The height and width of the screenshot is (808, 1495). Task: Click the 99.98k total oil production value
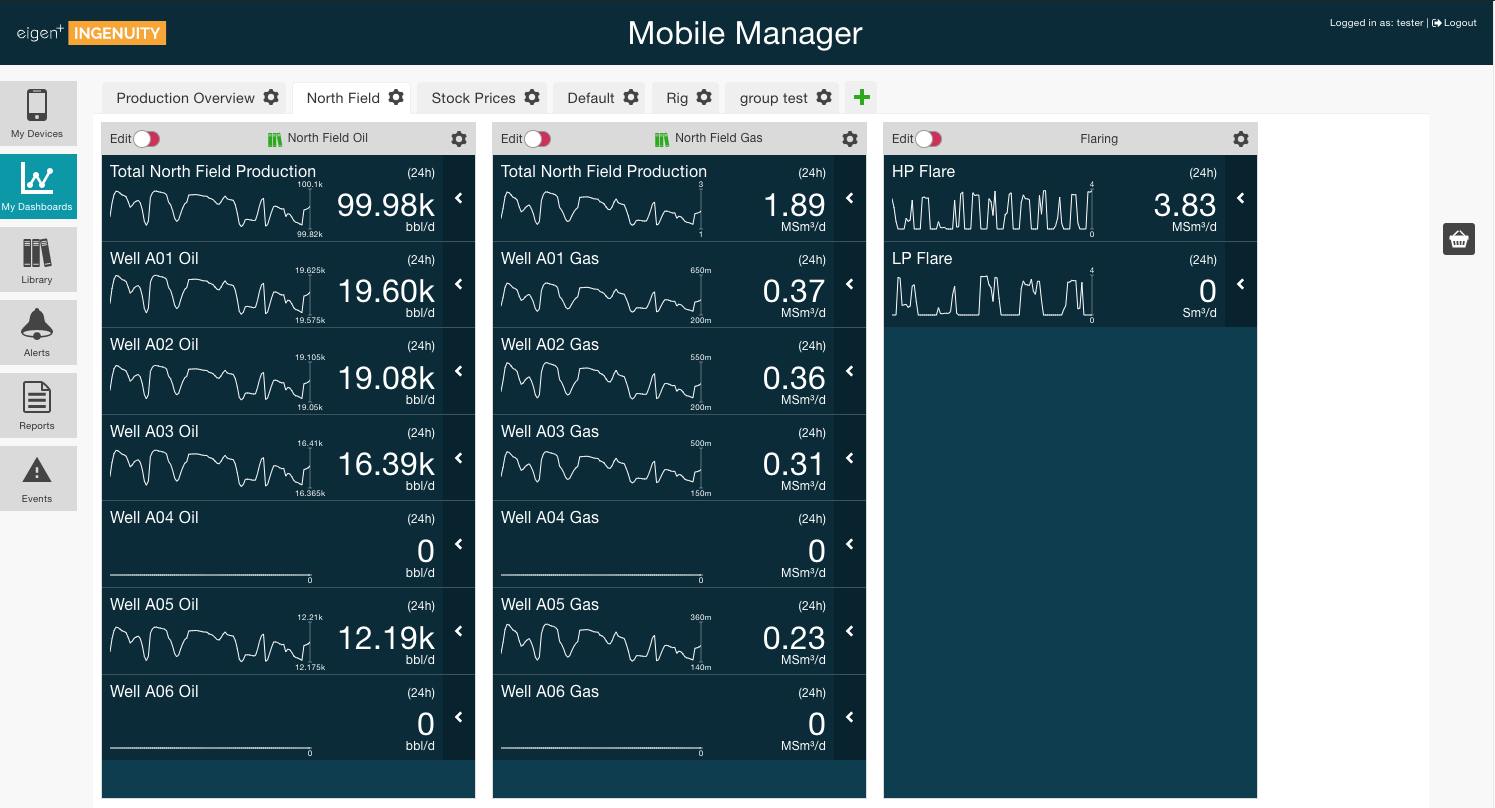pyautogui.click(x=386, y=205)
